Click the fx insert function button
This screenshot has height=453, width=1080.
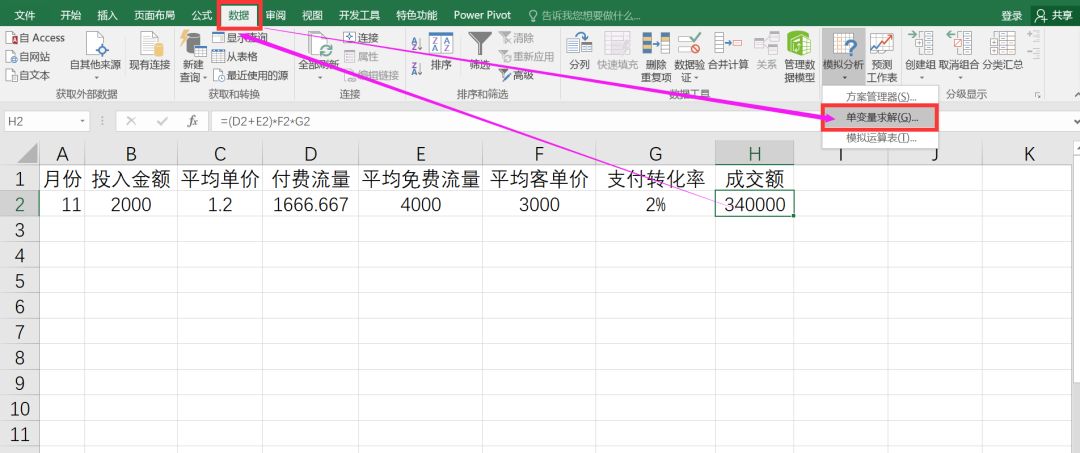[193, 121]
